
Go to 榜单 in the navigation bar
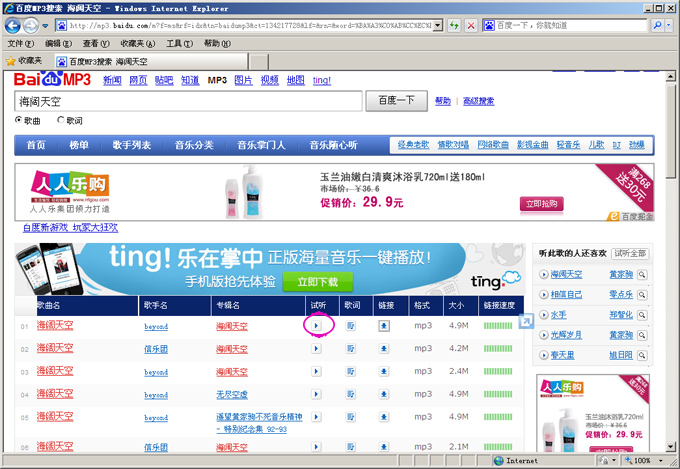[79, 145]
